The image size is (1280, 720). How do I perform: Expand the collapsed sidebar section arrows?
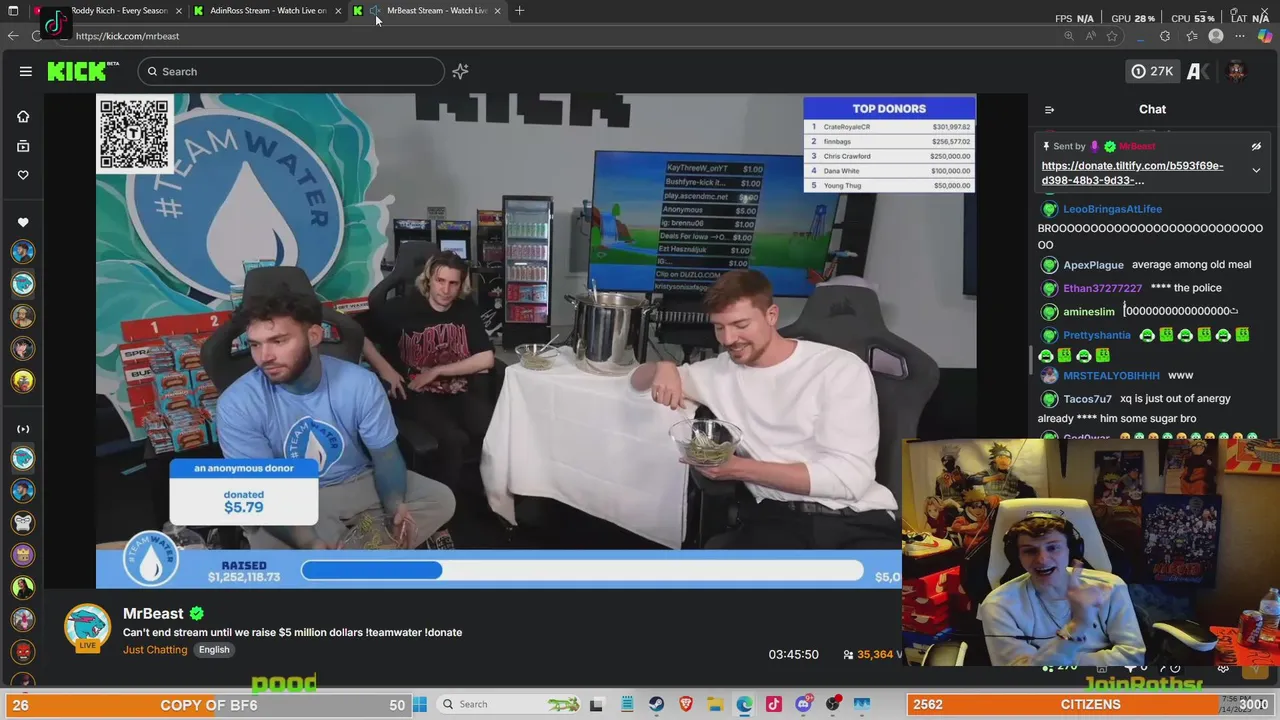click(x=23, y=429)
